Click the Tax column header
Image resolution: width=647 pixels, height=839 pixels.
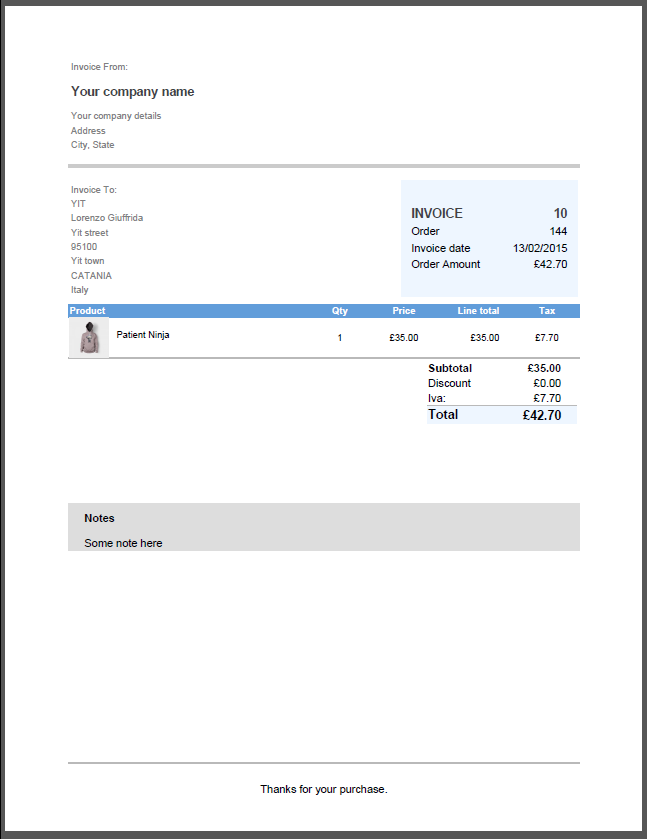[x=547, y=311]
